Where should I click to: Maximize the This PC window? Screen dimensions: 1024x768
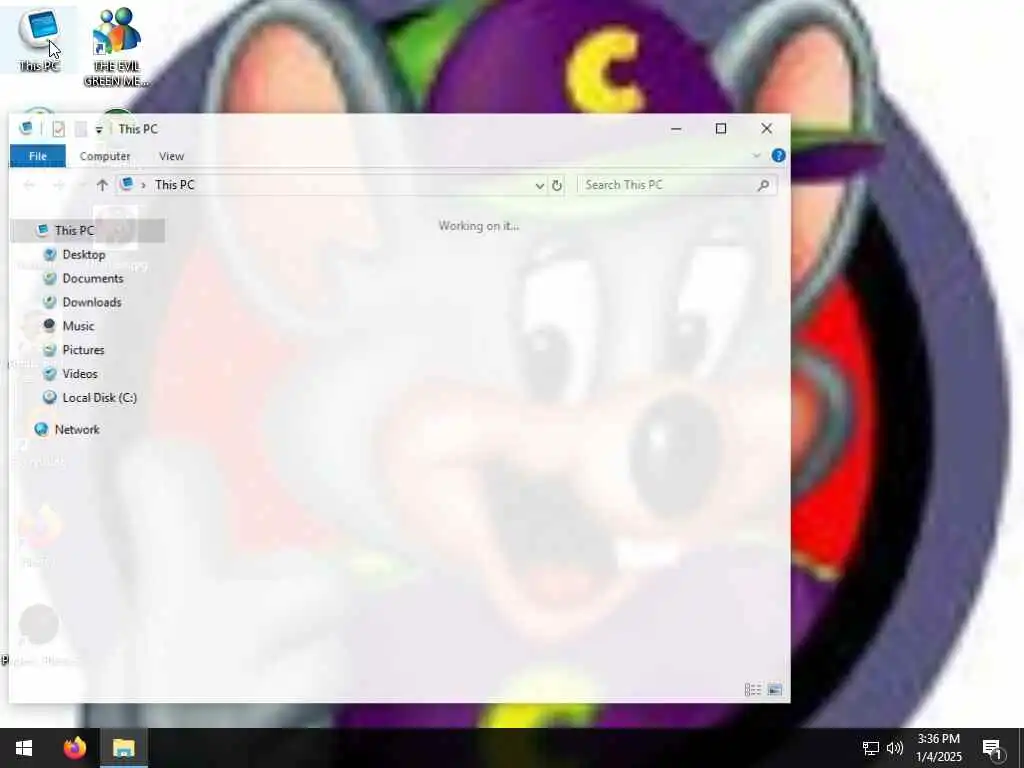coord(721,129)
